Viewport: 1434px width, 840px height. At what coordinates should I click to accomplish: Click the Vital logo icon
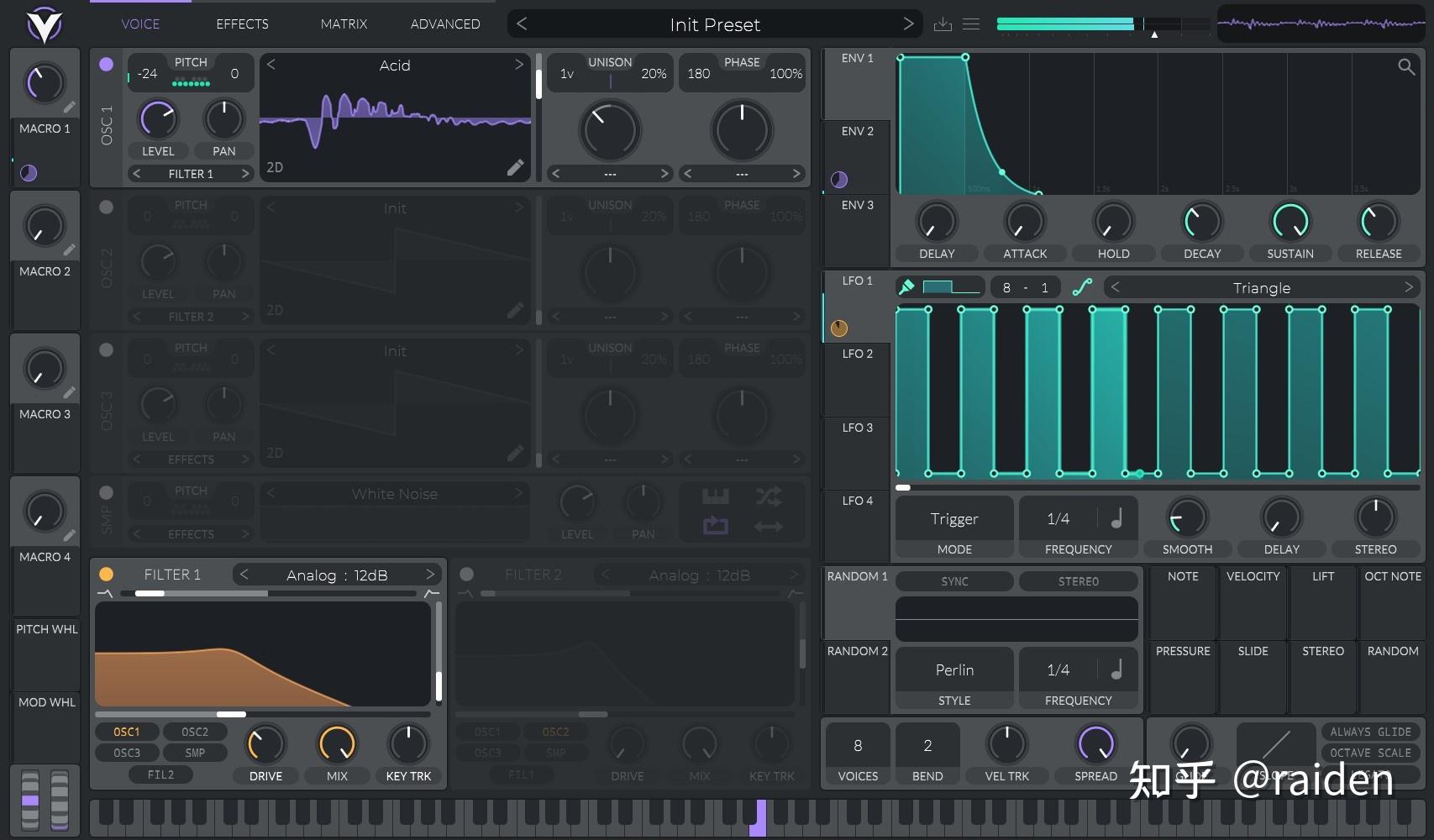44,24
